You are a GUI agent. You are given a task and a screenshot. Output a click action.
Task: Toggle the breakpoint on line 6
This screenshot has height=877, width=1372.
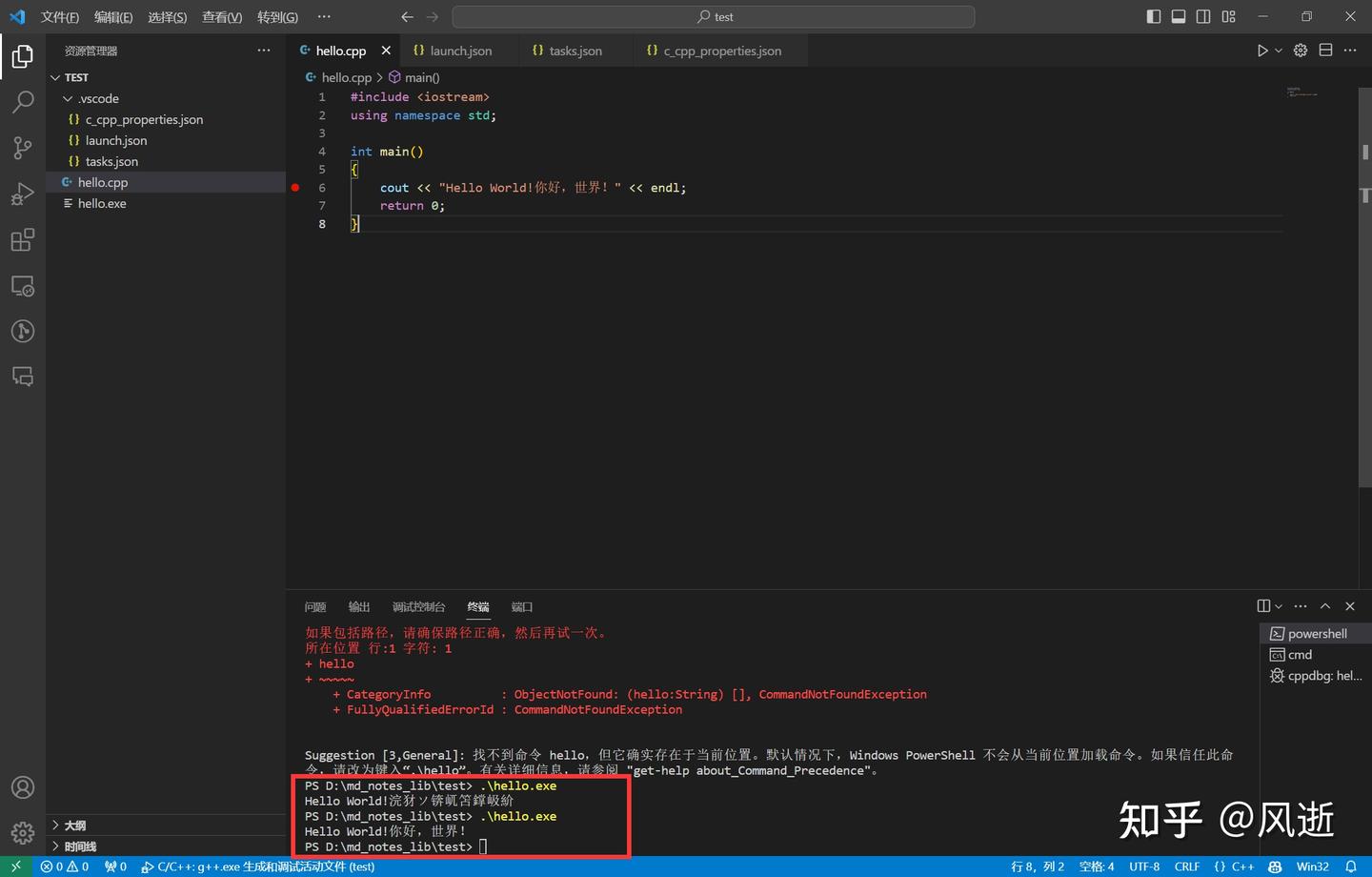click(295, 188)
